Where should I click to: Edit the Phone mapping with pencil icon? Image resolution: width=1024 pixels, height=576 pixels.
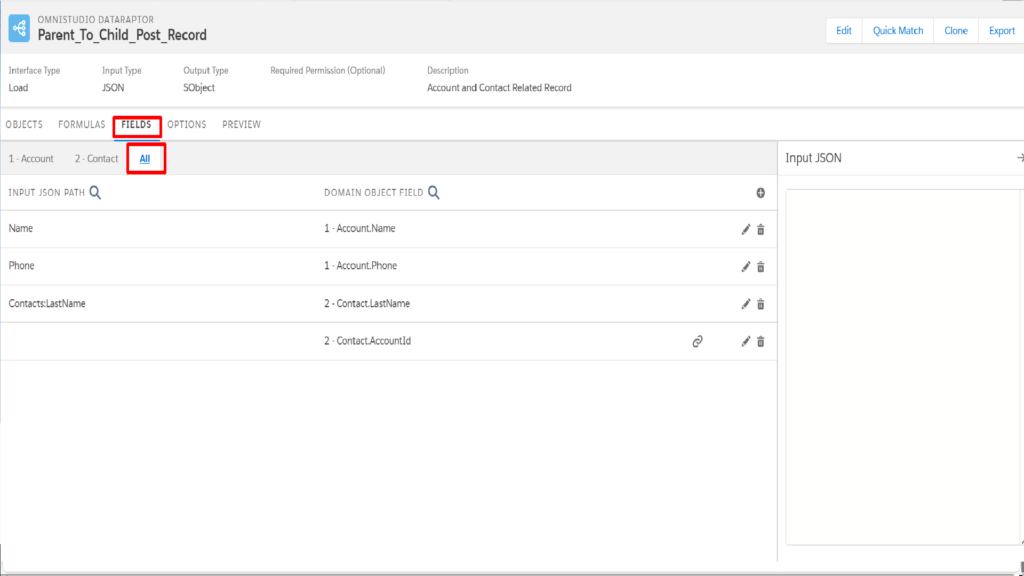(x=745, y=266)
